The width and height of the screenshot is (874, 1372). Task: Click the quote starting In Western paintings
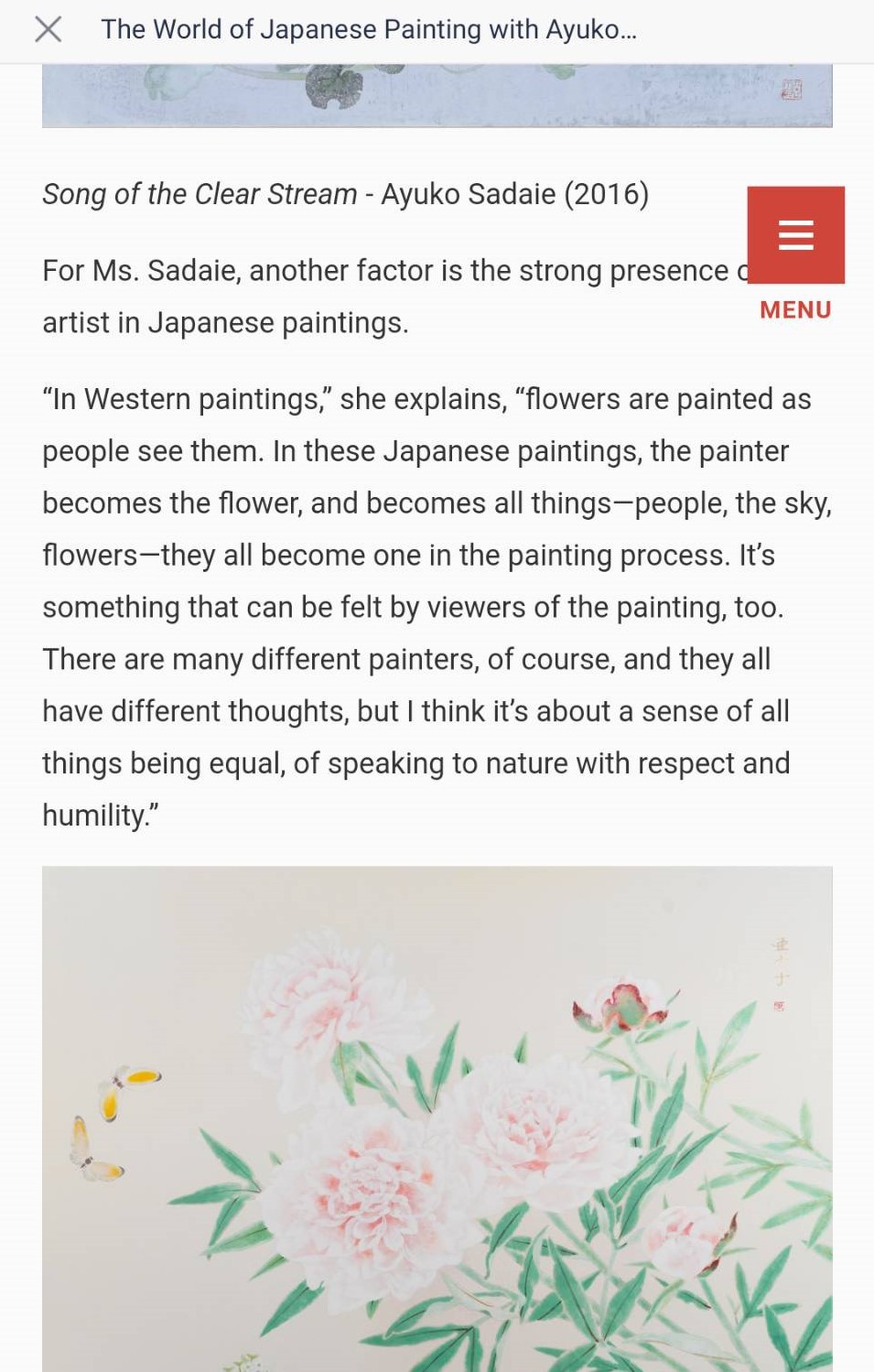437,607
